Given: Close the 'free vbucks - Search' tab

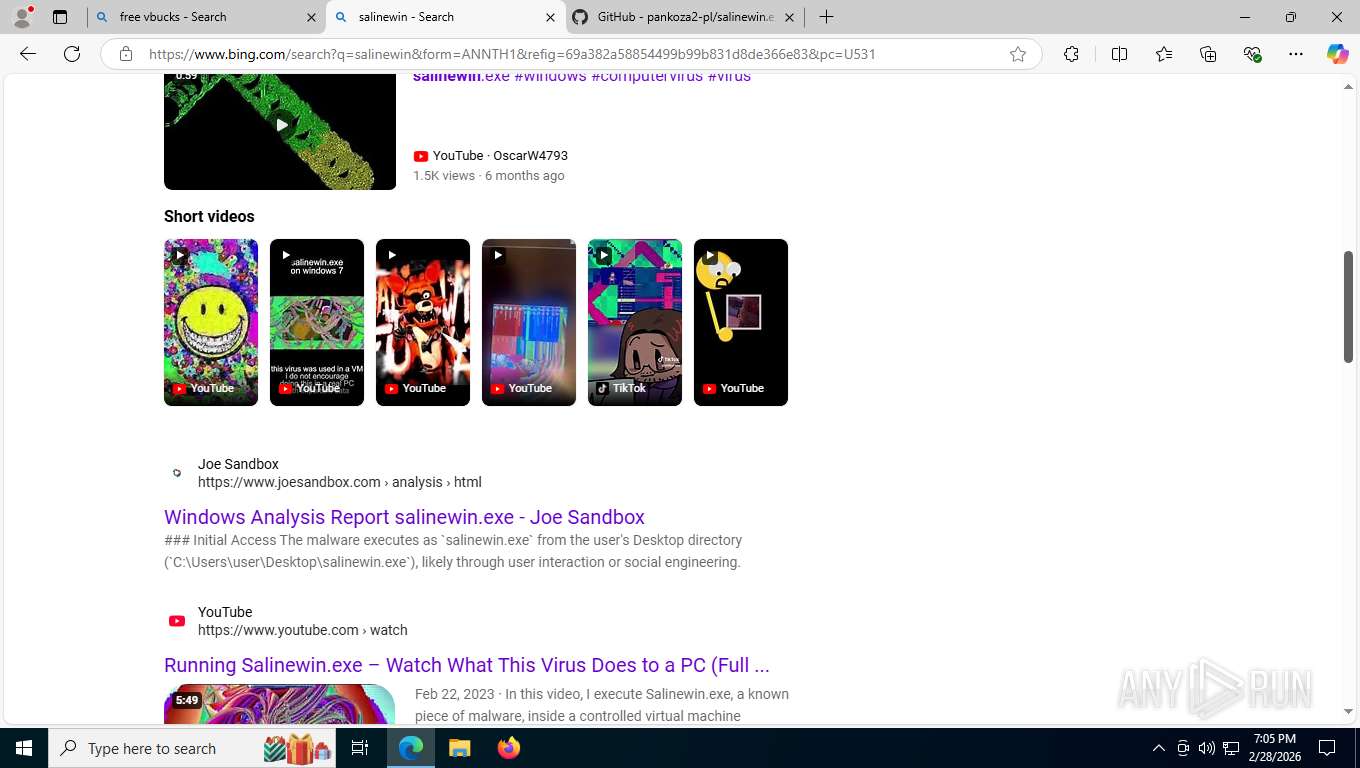Looking at the screenshot, I should tap(311, 17).
